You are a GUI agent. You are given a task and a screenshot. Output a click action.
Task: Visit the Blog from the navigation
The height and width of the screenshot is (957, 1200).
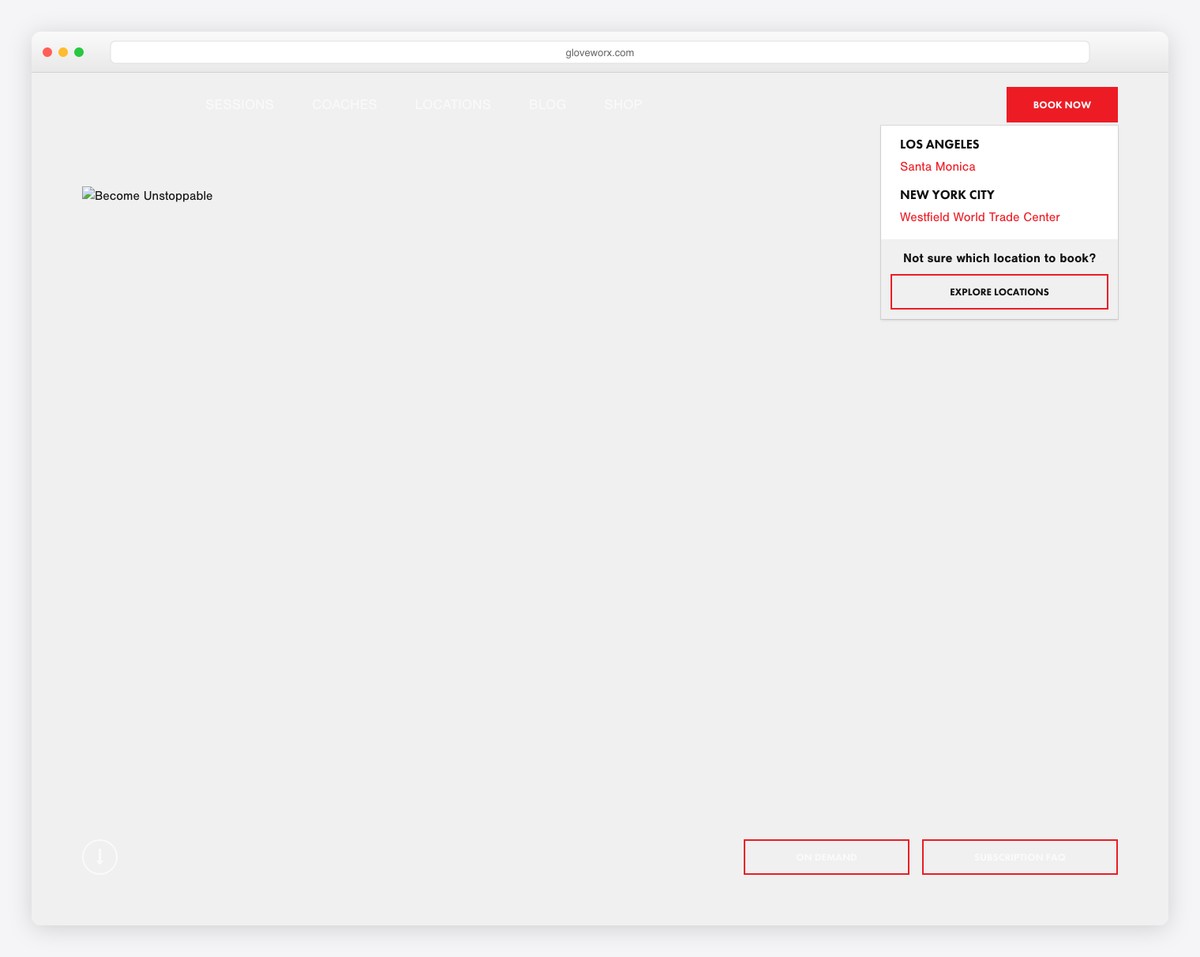547,104
